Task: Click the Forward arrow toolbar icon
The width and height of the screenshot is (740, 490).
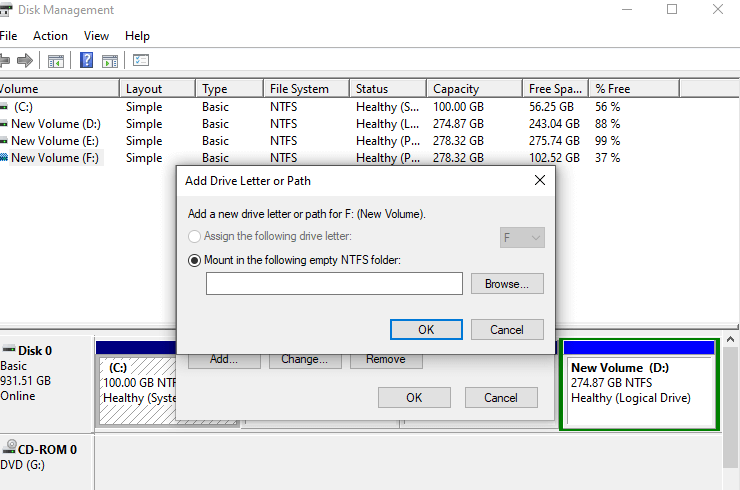Action: point(25,60)
